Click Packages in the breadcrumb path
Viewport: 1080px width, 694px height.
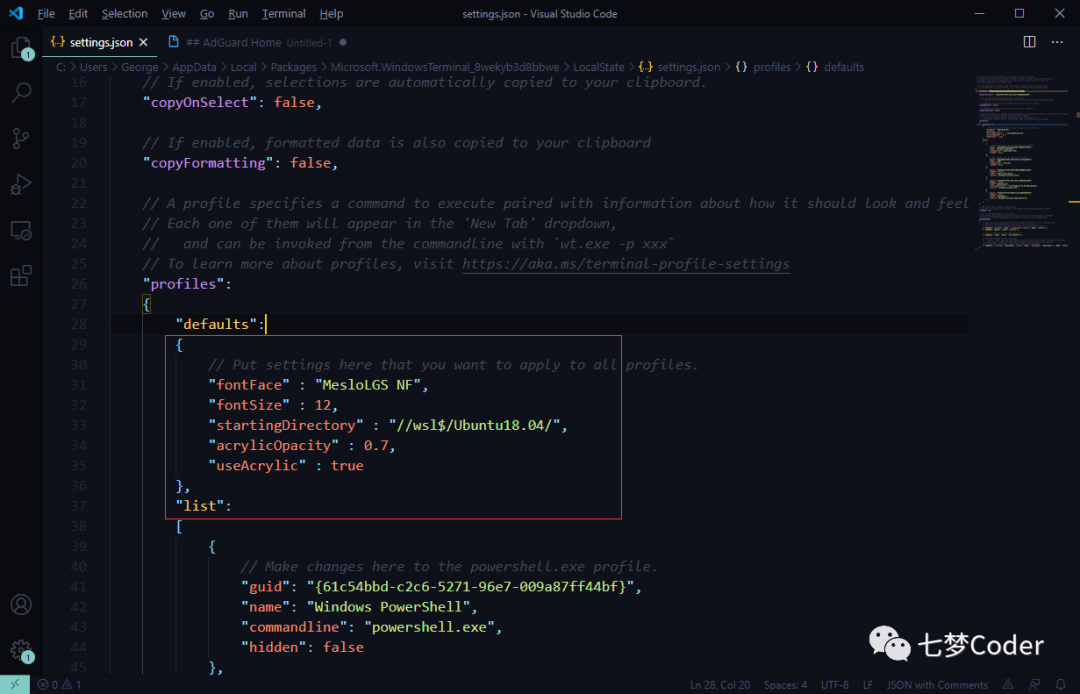point(293,67)
